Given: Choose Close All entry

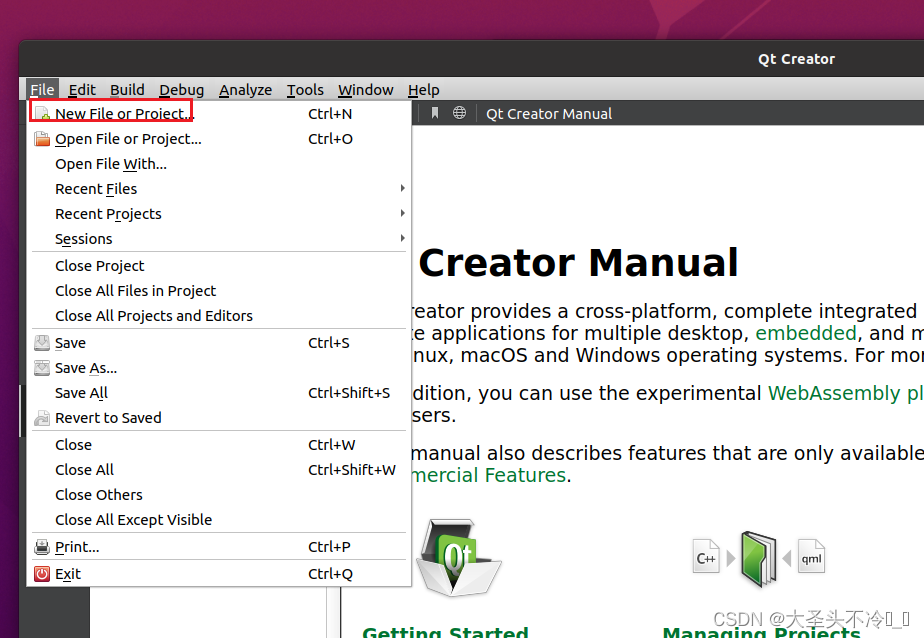Looking at the screenshot, I should (219, 470).
